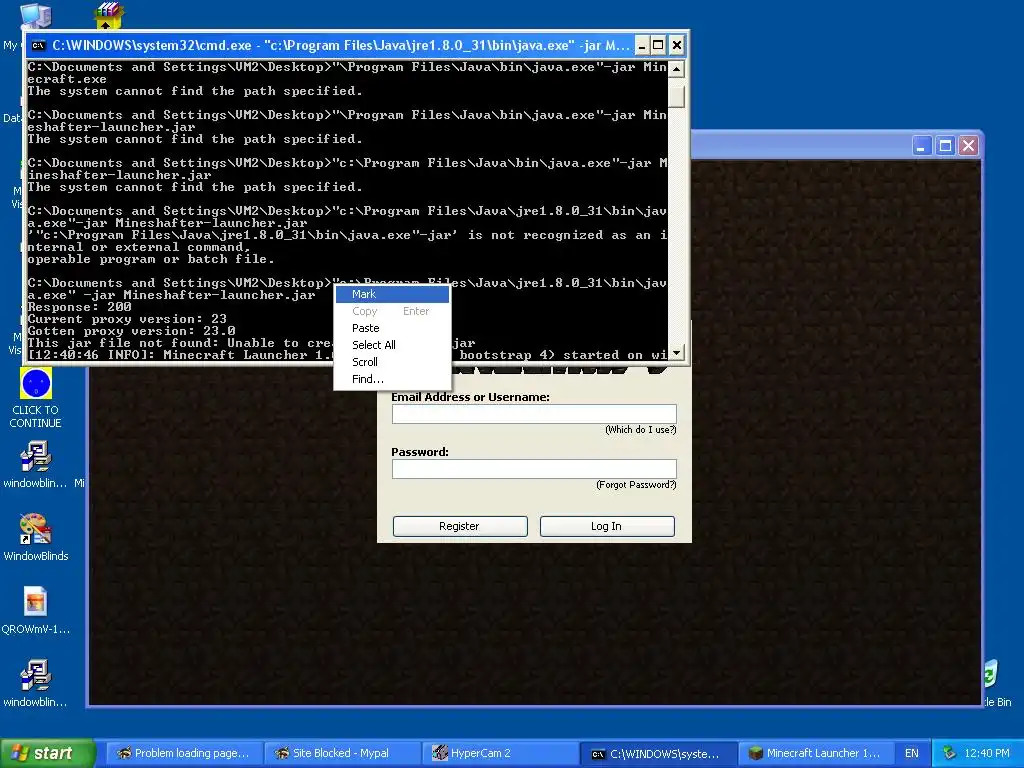This screenshot has height=768, width=1024.
Task: Click cmd window scrollbar up arrow
Action: pos(677,69)
